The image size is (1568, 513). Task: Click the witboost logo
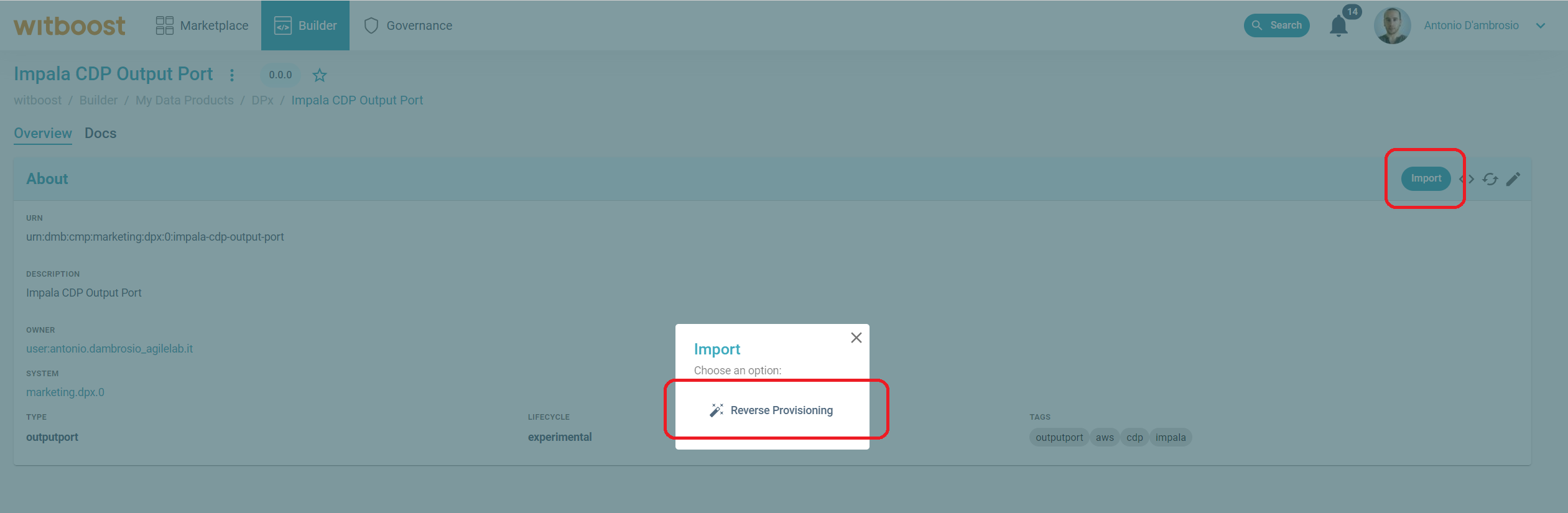(70, 25)
